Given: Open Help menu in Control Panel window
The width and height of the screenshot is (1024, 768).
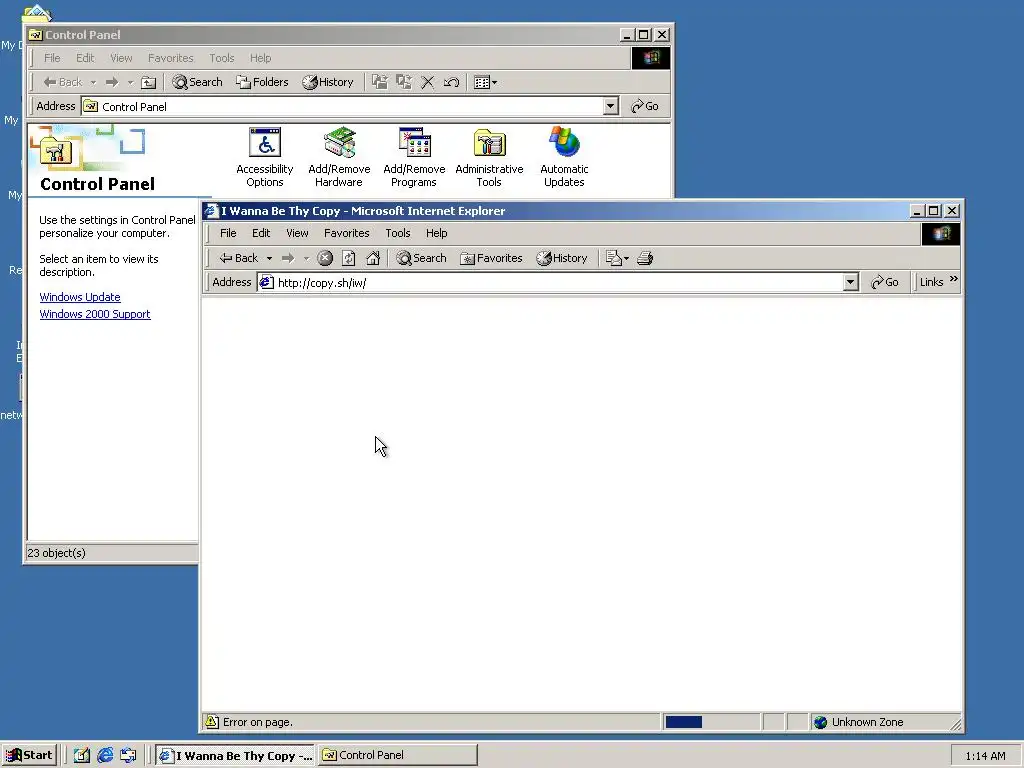Looking at the screenshot, I should (x=261, y=58).
